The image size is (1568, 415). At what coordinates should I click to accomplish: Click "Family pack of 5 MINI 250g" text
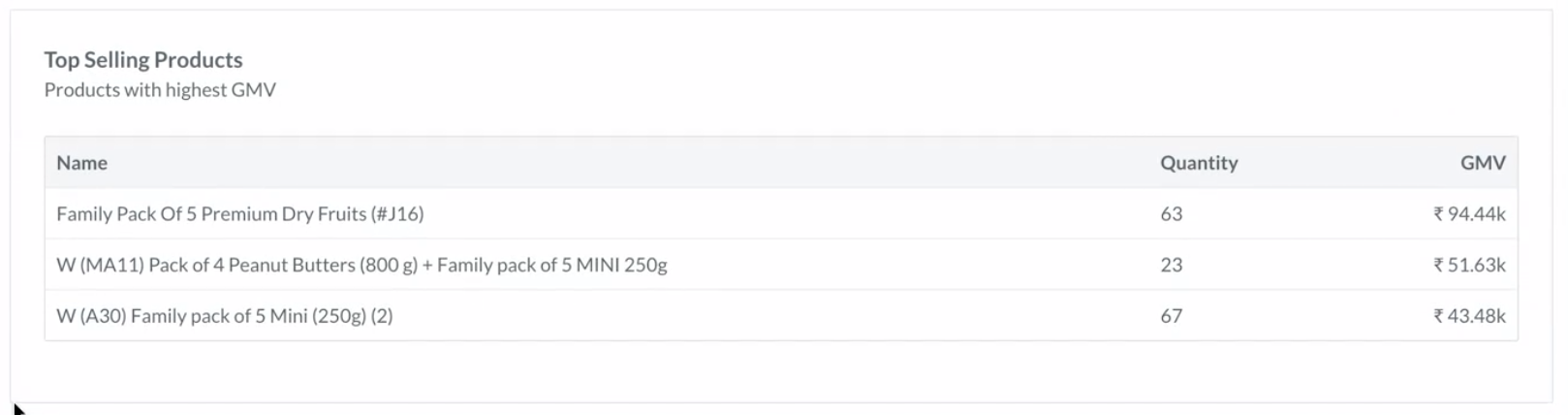(x=552, y=265)
